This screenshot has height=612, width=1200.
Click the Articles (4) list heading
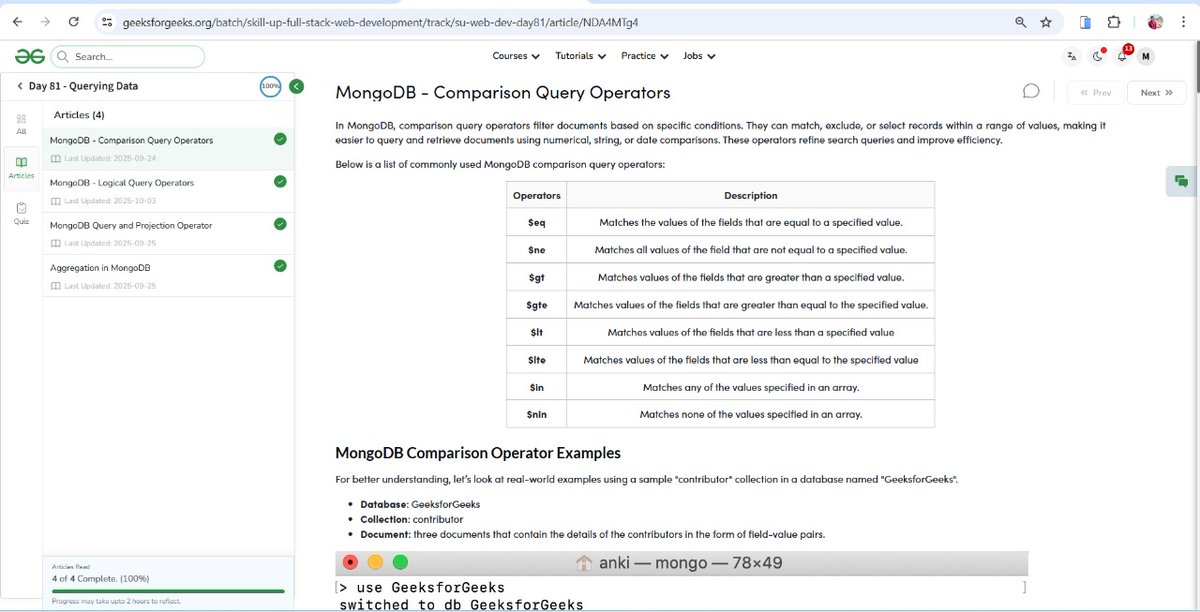click(79, 115)
